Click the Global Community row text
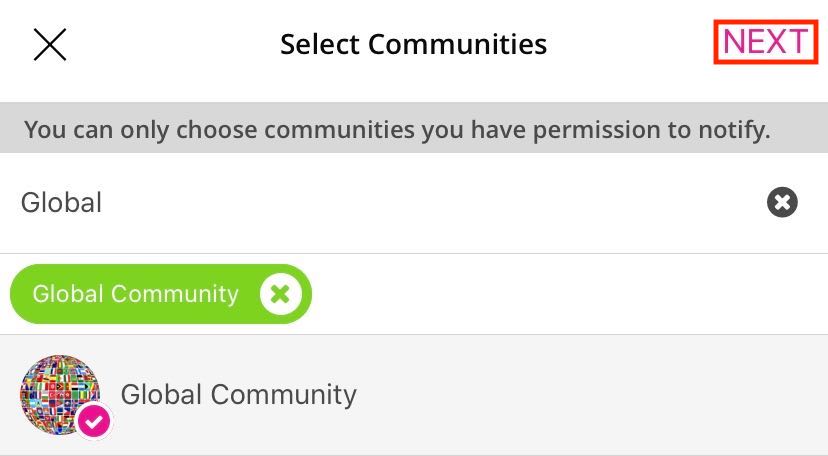Viewport: 828px width, 456px height. [x=238, y=394]
